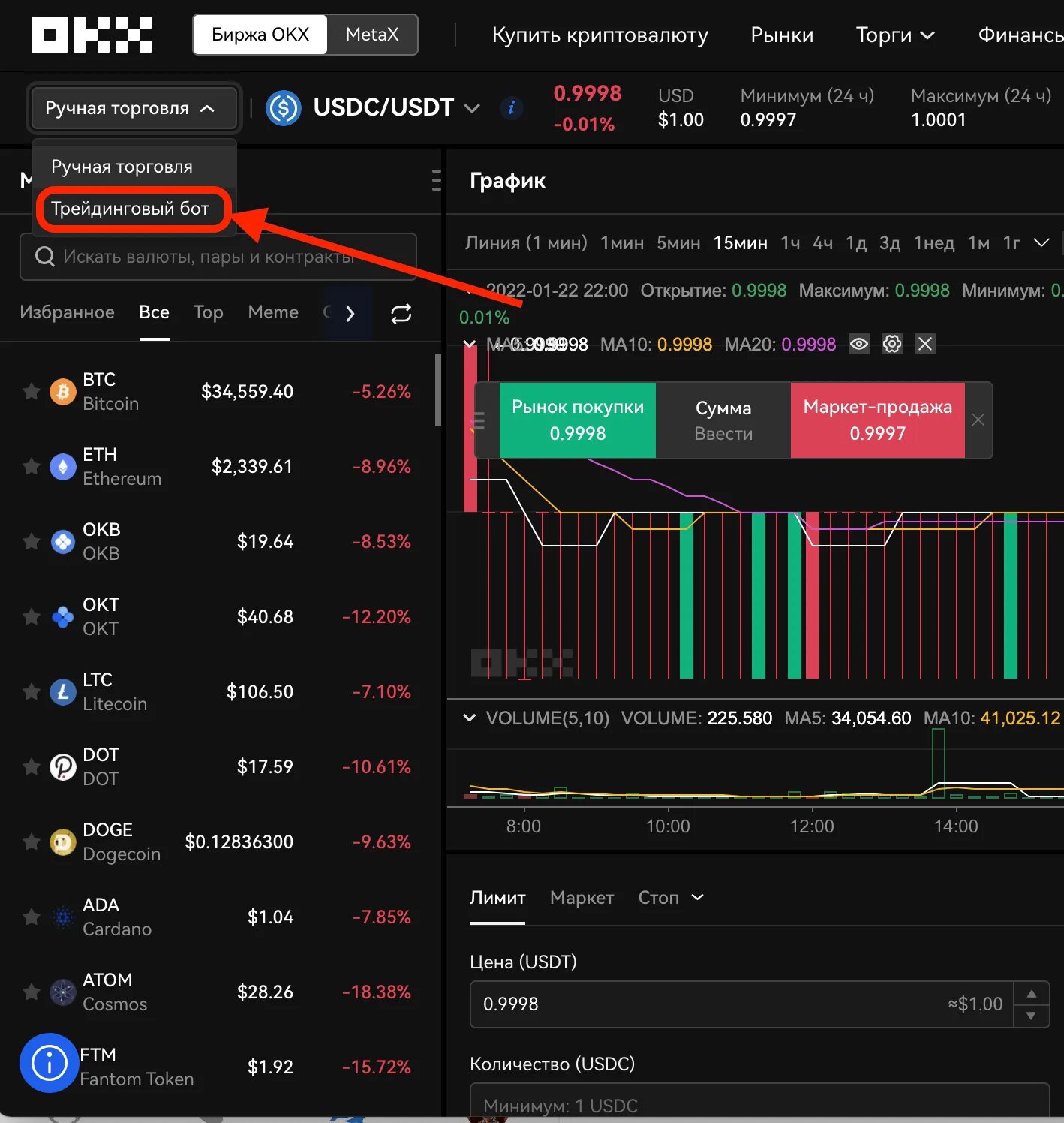Viewport: 1064px width, 1123px height.
Task: Click the Dogecoin coin icon
Action: [63, 841]
